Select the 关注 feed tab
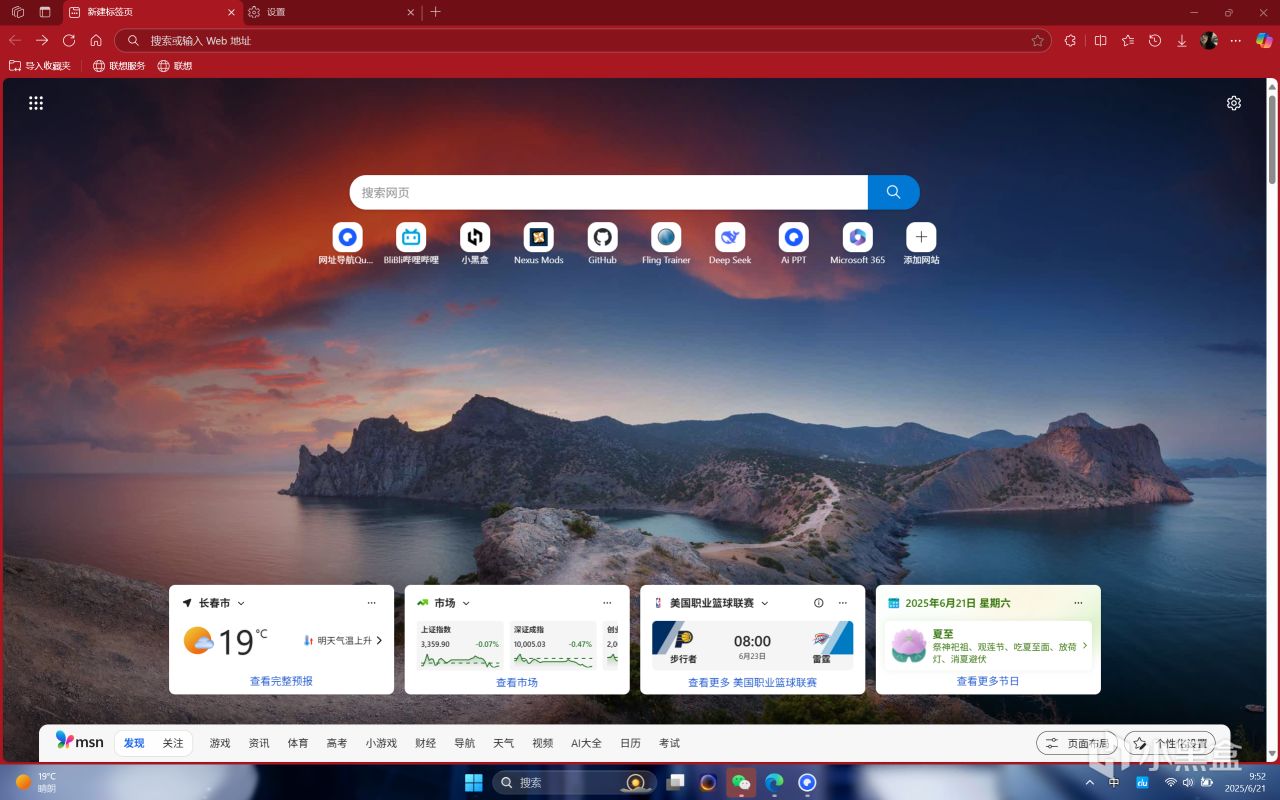Screen dimensions: 1280x800 (173, 743)
